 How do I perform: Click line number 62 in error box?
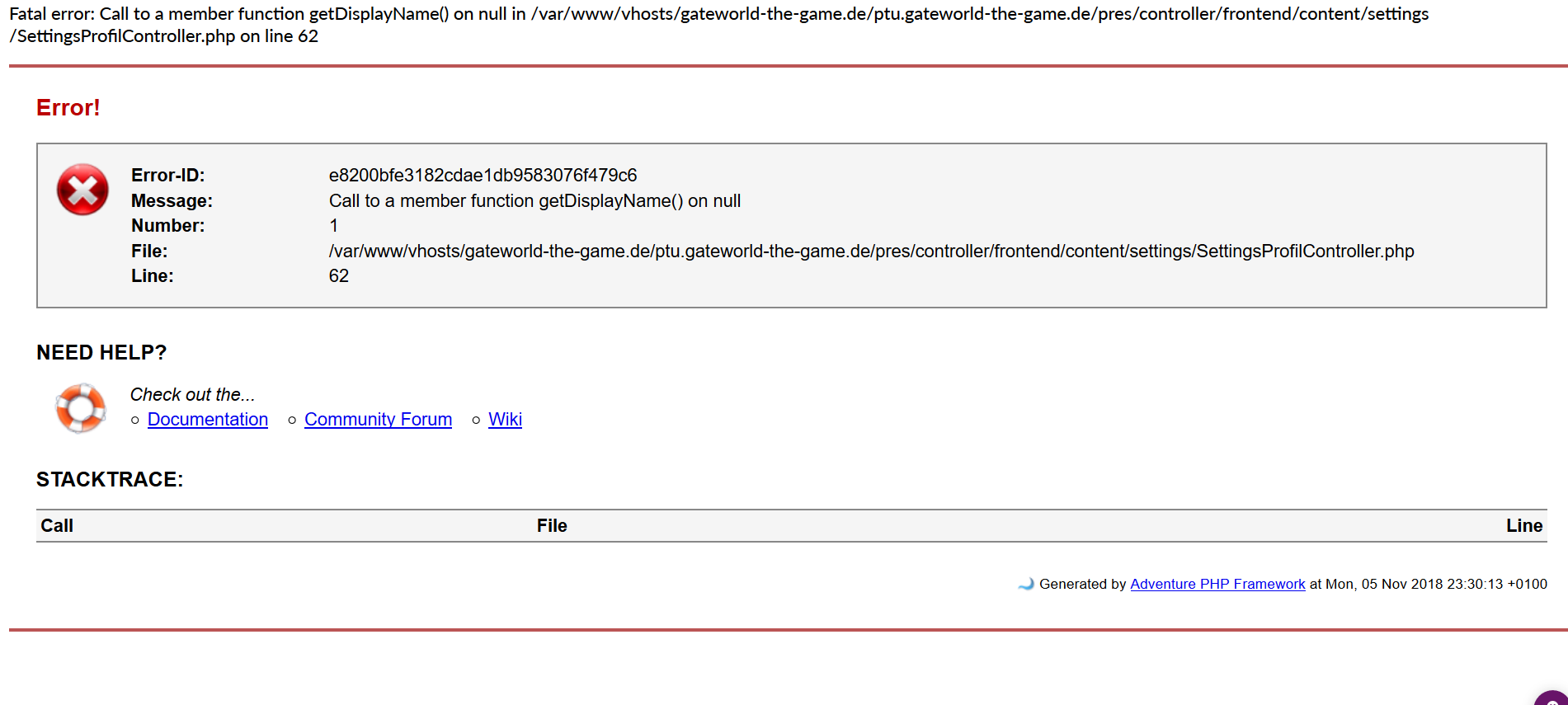click(x=339, y=276)
